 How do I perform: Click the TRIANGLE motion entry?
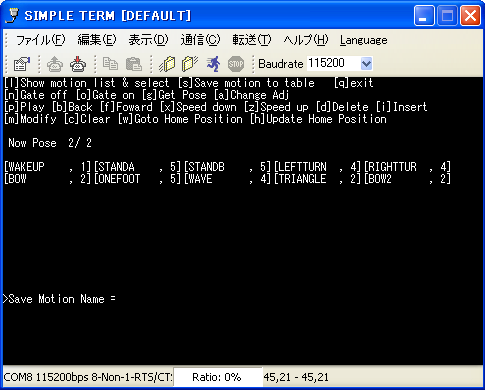317,179
